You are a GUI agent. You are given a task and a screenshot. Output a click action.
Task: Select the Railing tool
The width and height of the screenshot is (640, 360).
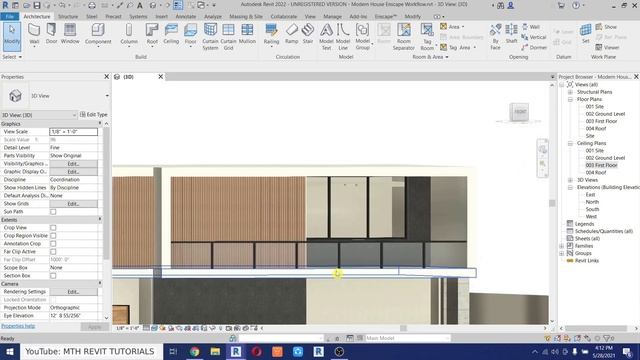271,34
